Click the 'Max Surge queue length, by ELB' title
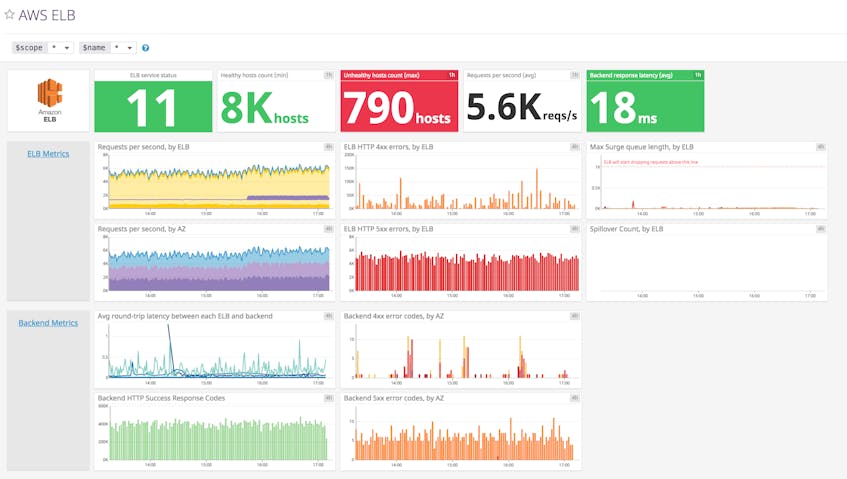This screenshot has height=479, width=847. (642, 147)
